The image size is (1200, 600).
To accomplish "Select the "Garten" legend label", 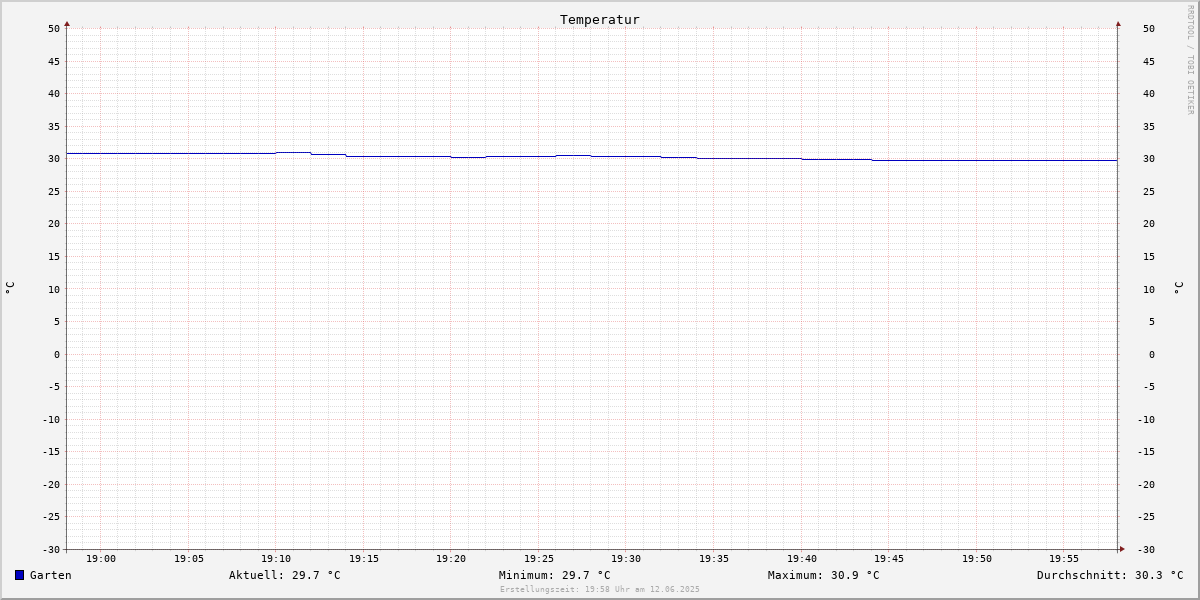I will [x=51, y=575].
